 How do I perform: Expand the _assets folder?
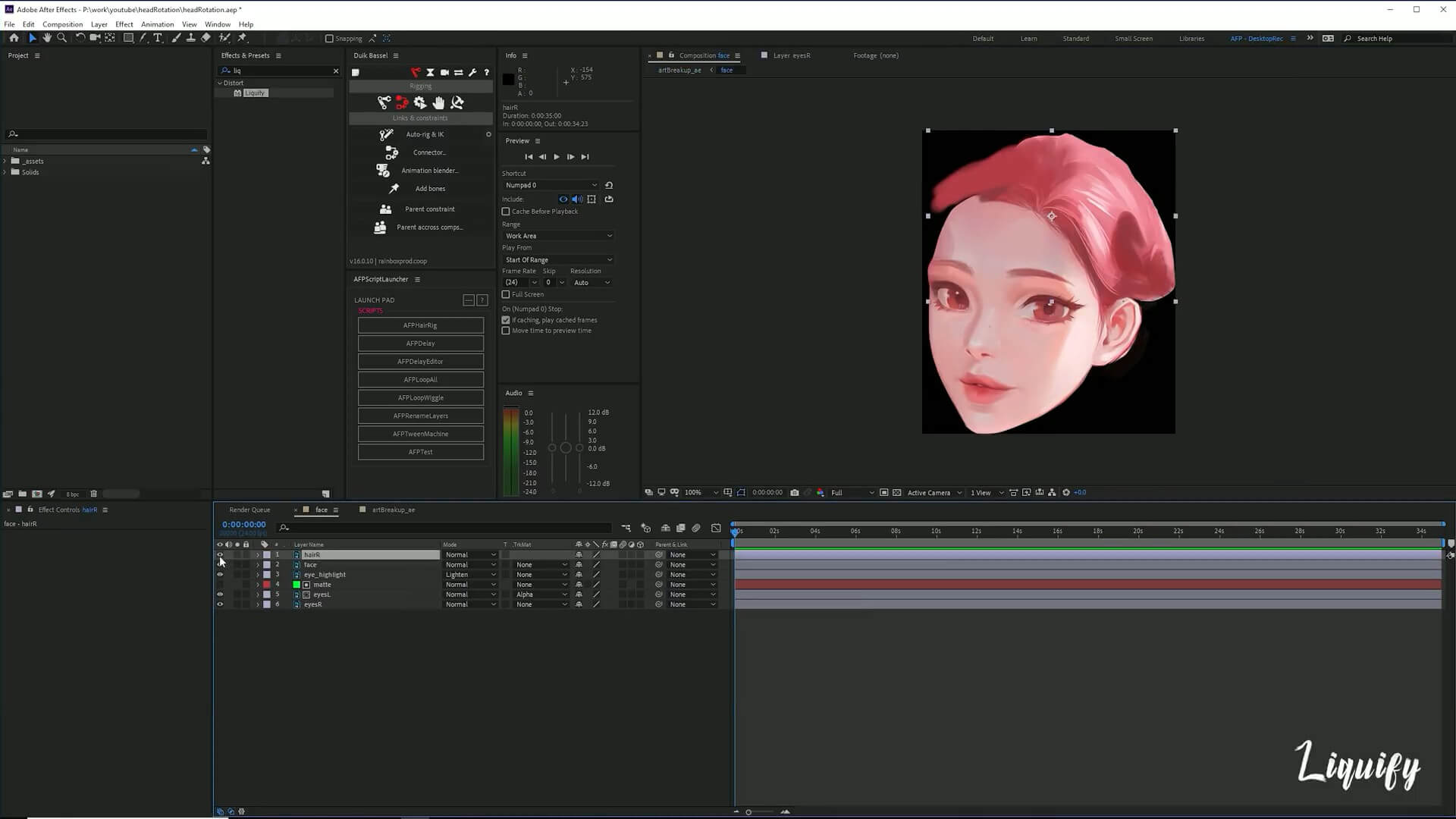point(5,162)
